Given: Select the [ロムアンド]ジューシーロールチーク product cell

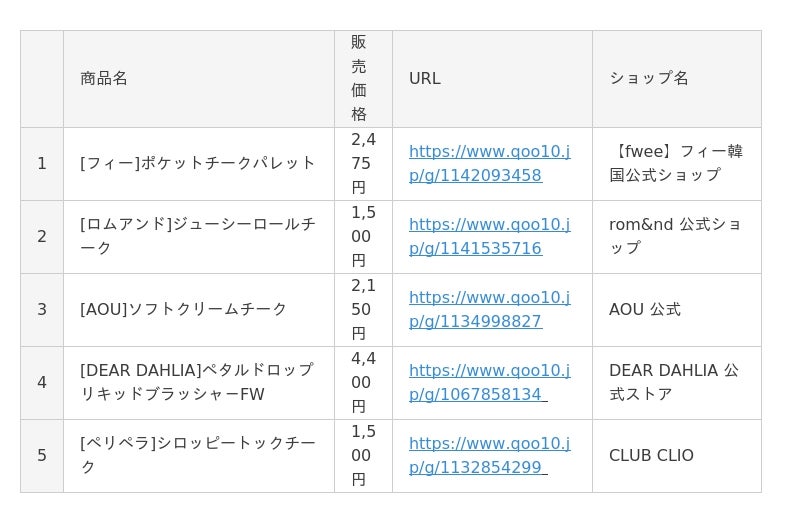Looking at the screenshot, I should click(x=198, y=237).
